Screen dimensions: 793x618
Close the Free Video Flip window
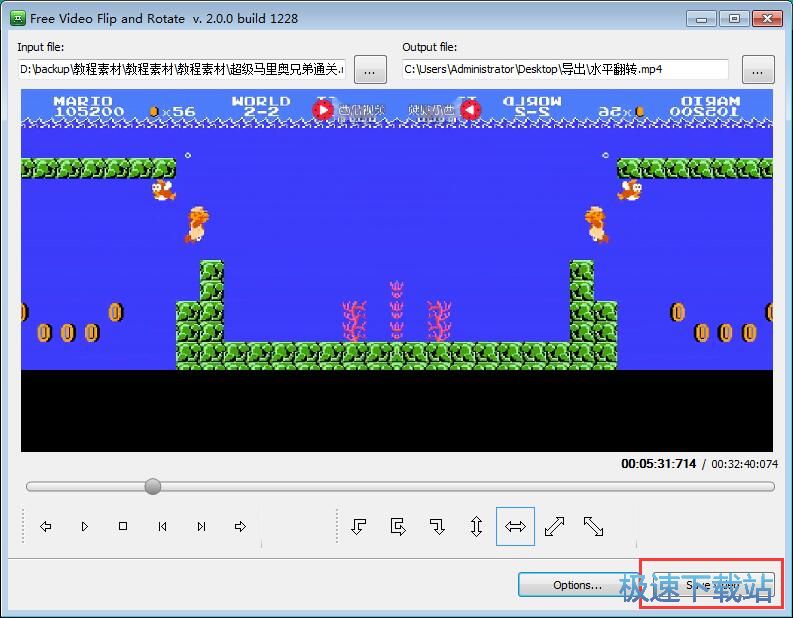768,19
